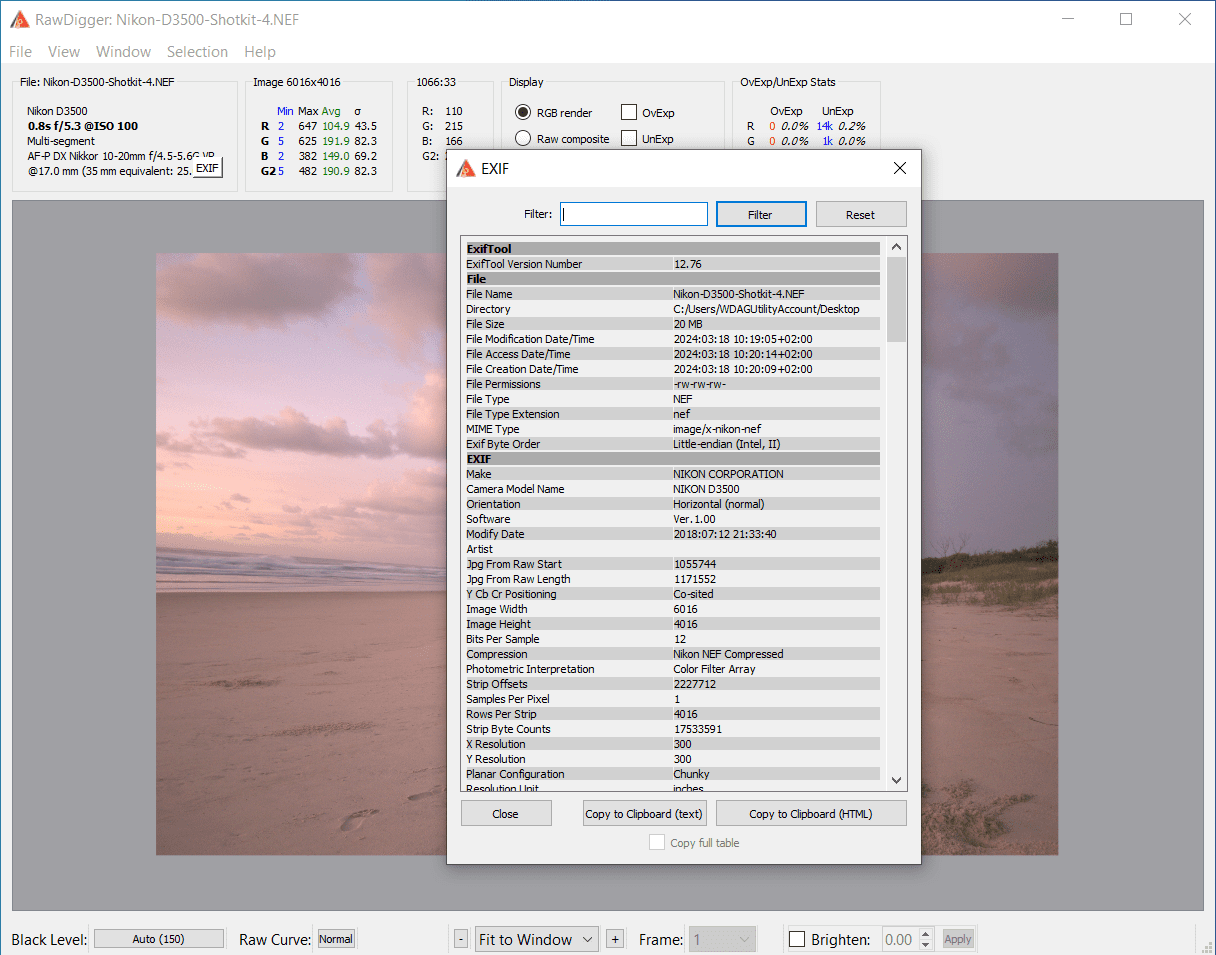Select the File Modification Date/Time row
Viewport: 1216px width, 955px height.
coord(673,339)
